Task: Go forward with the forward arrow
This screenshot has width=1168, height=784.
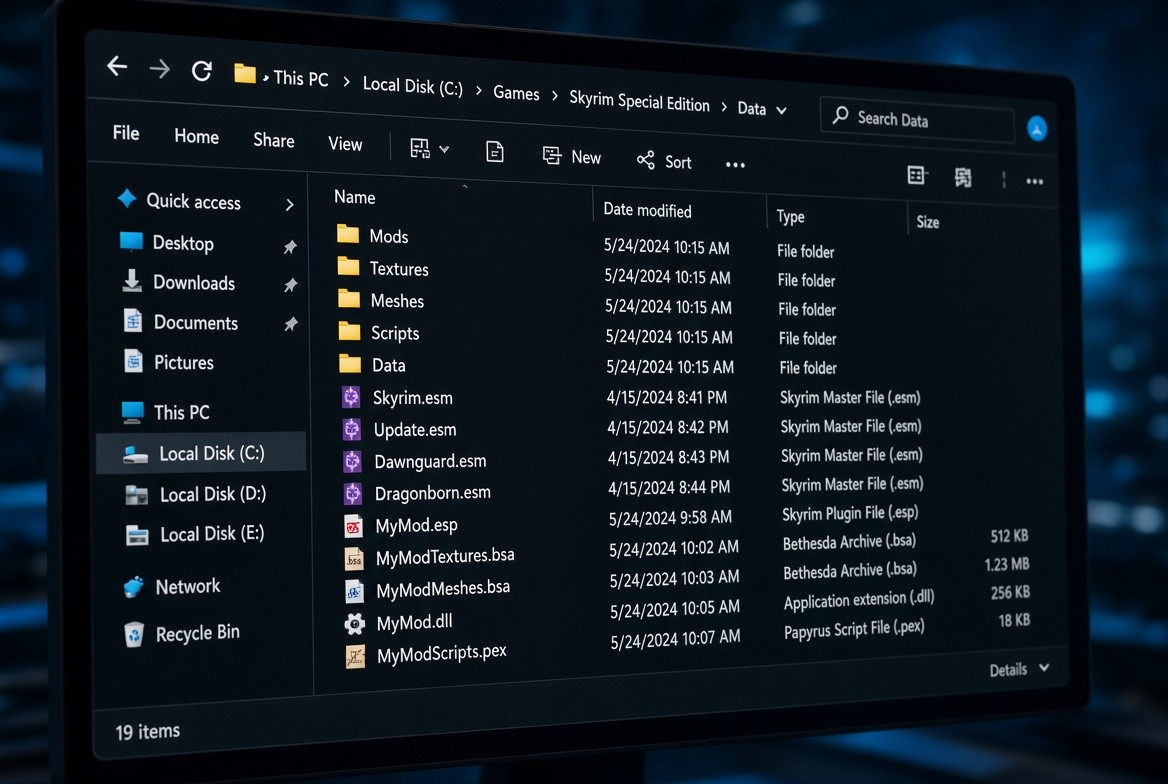Action: point(159,69)
